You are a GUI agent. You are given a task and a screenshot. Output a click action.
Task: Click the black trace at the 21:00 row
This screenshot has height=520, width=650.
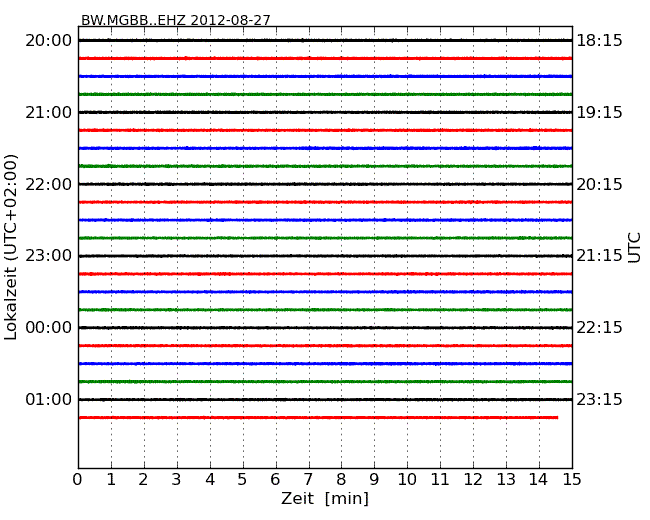tap(325, 112)
